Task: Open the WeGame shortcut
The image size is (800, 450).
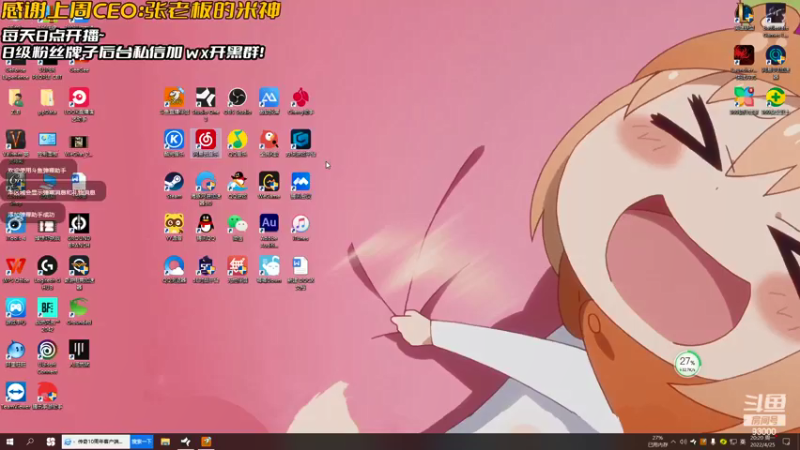Action: click(269, 182)
